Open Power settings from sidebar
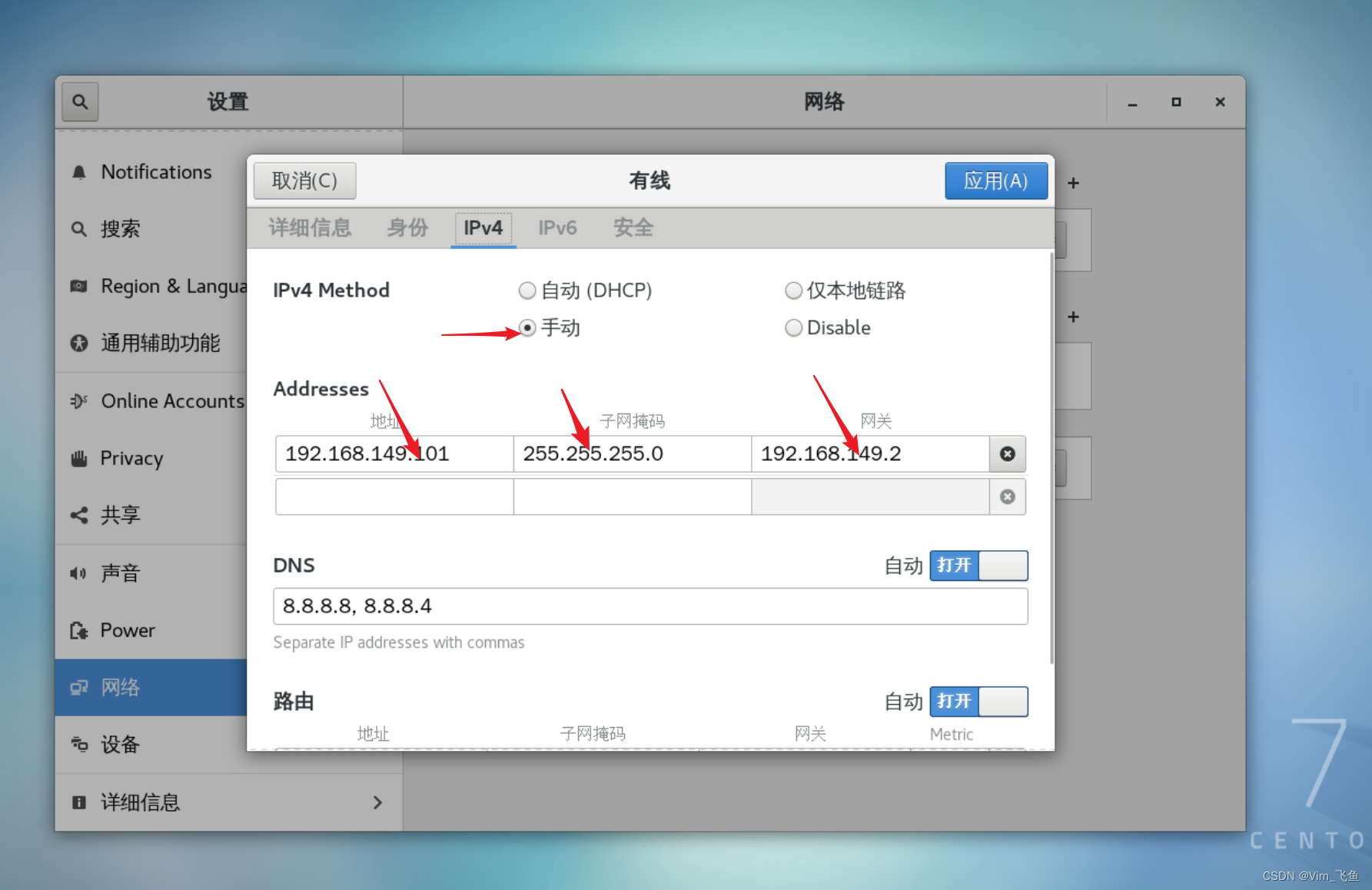The width and height of the screenshot is (1372, 890). (127, 630)
